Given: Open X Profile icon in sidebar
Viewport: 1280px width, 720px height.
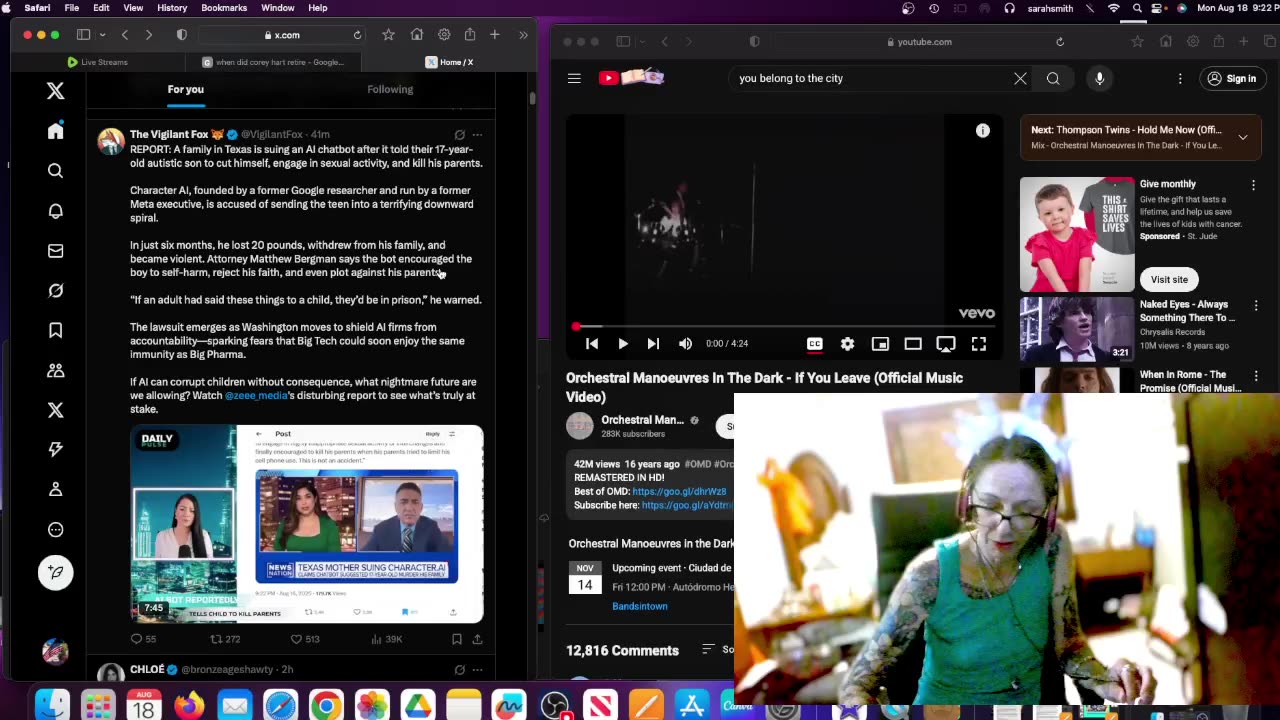Looking at the screenshot, I should (x=56, y=489).
